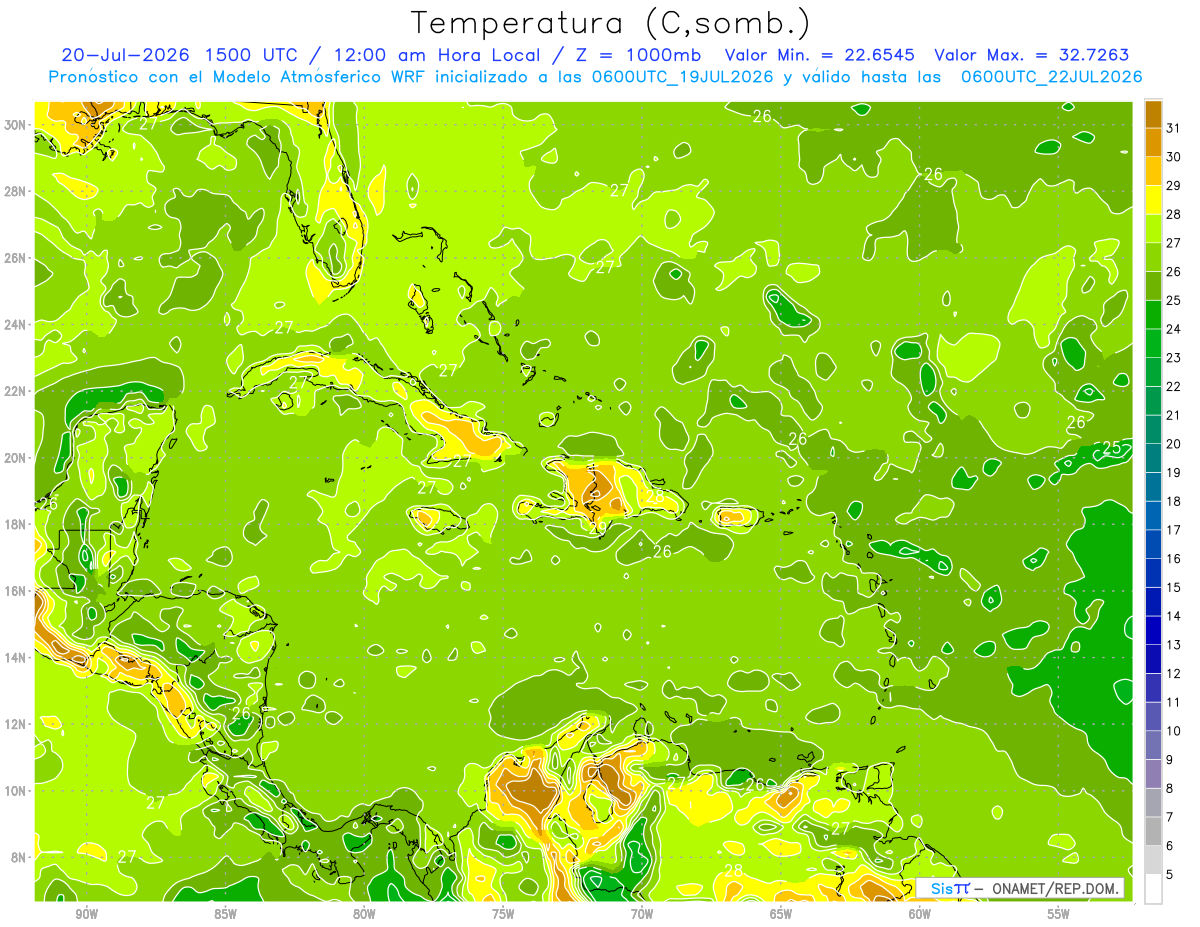Click the color legend value '12'
Image resolution: width=1200 pixels, height=927 pixels.
(1174, 673)
